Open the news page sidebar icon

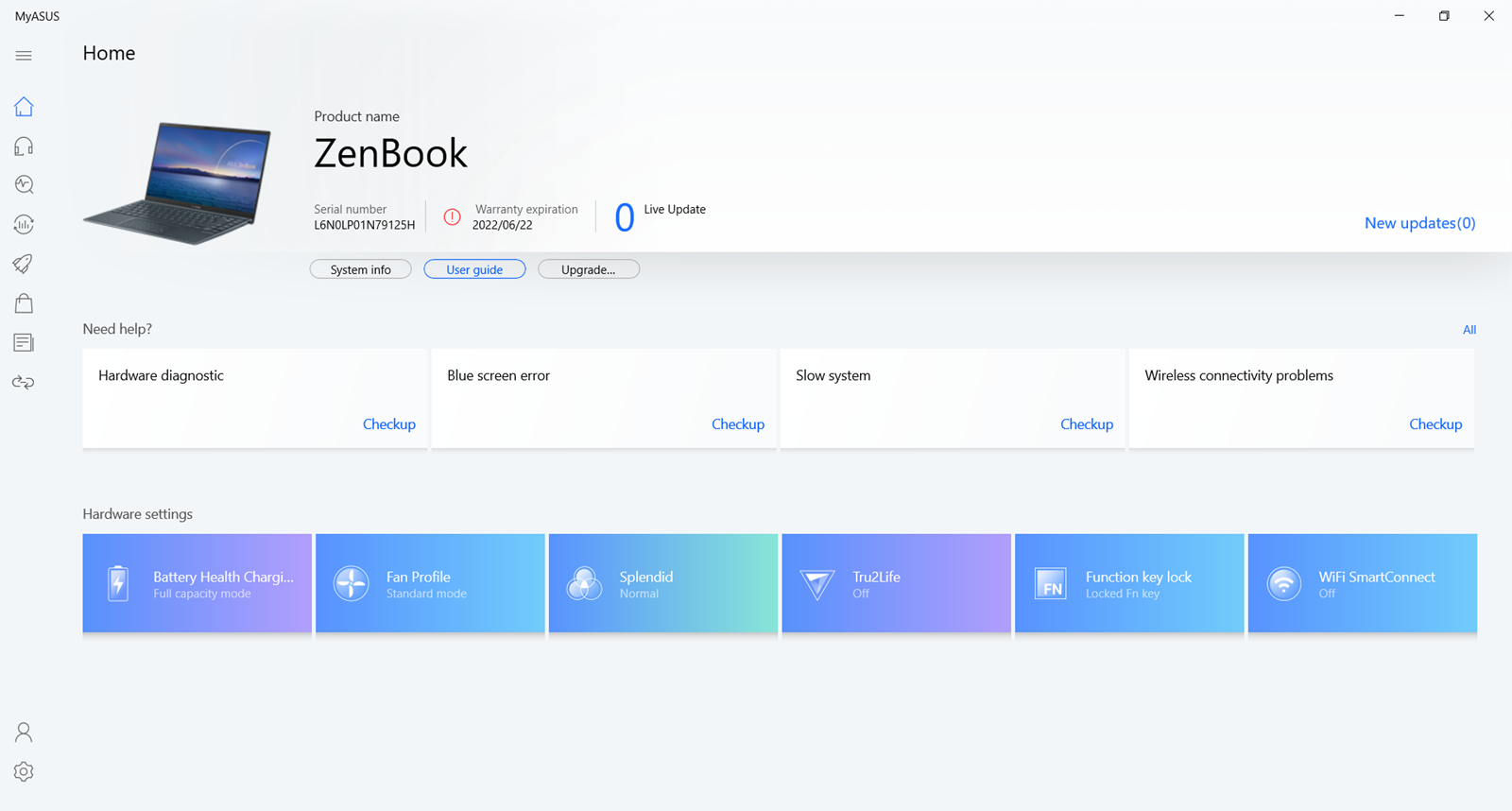tap(24, 342)
